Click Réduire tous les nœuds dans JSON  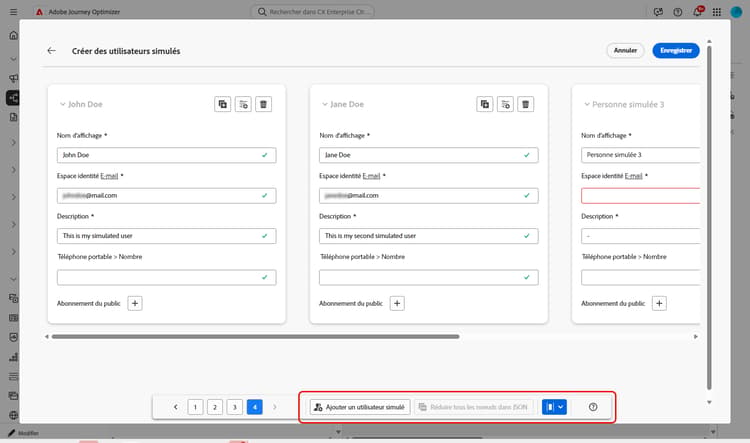point(474,407)
